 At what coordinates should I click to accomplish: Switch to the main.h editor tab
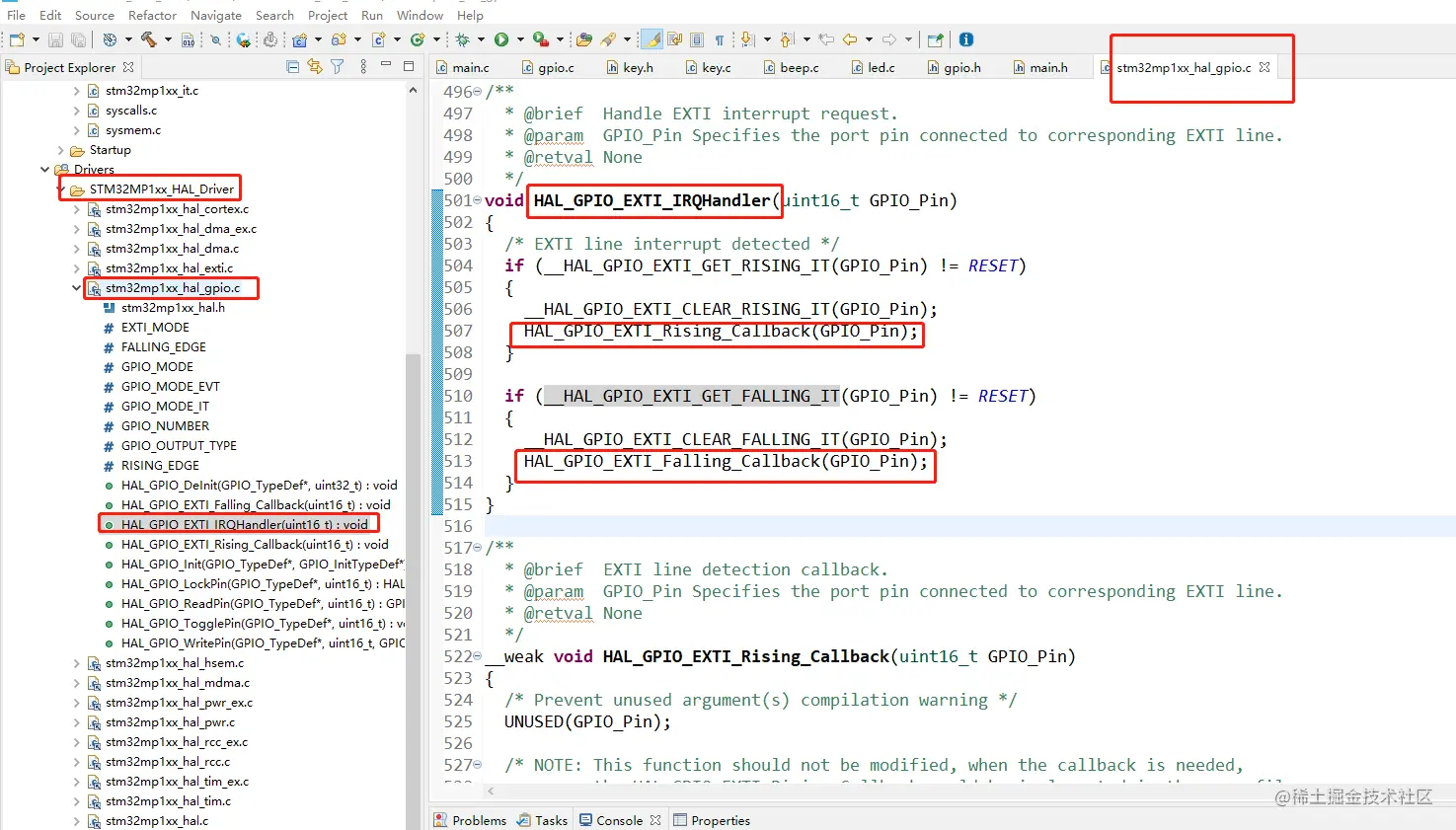click(x=1040, y=67)
